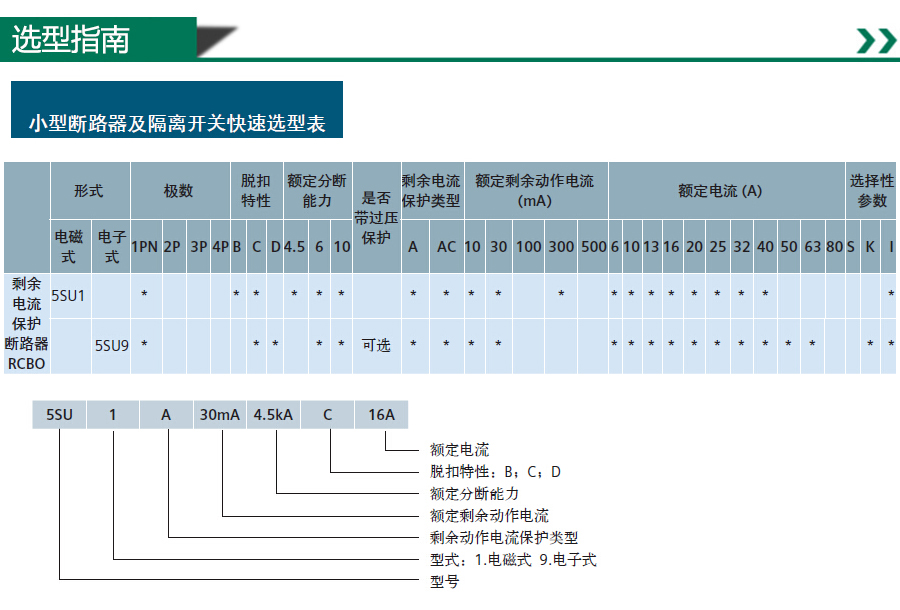Viewport: 900px width, 610px height.
Task: Click the 4.5kA box in the model code
Action: click(x=273, y=414)
